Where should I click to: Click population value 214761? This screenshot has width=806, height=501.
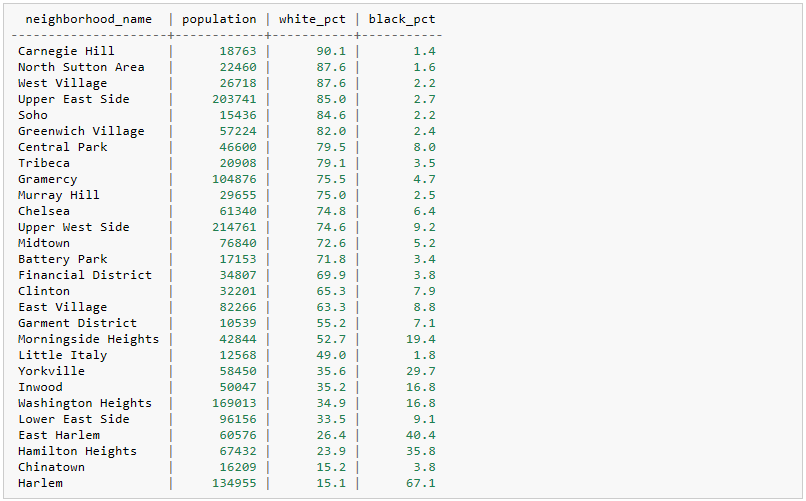click(234, 227)
